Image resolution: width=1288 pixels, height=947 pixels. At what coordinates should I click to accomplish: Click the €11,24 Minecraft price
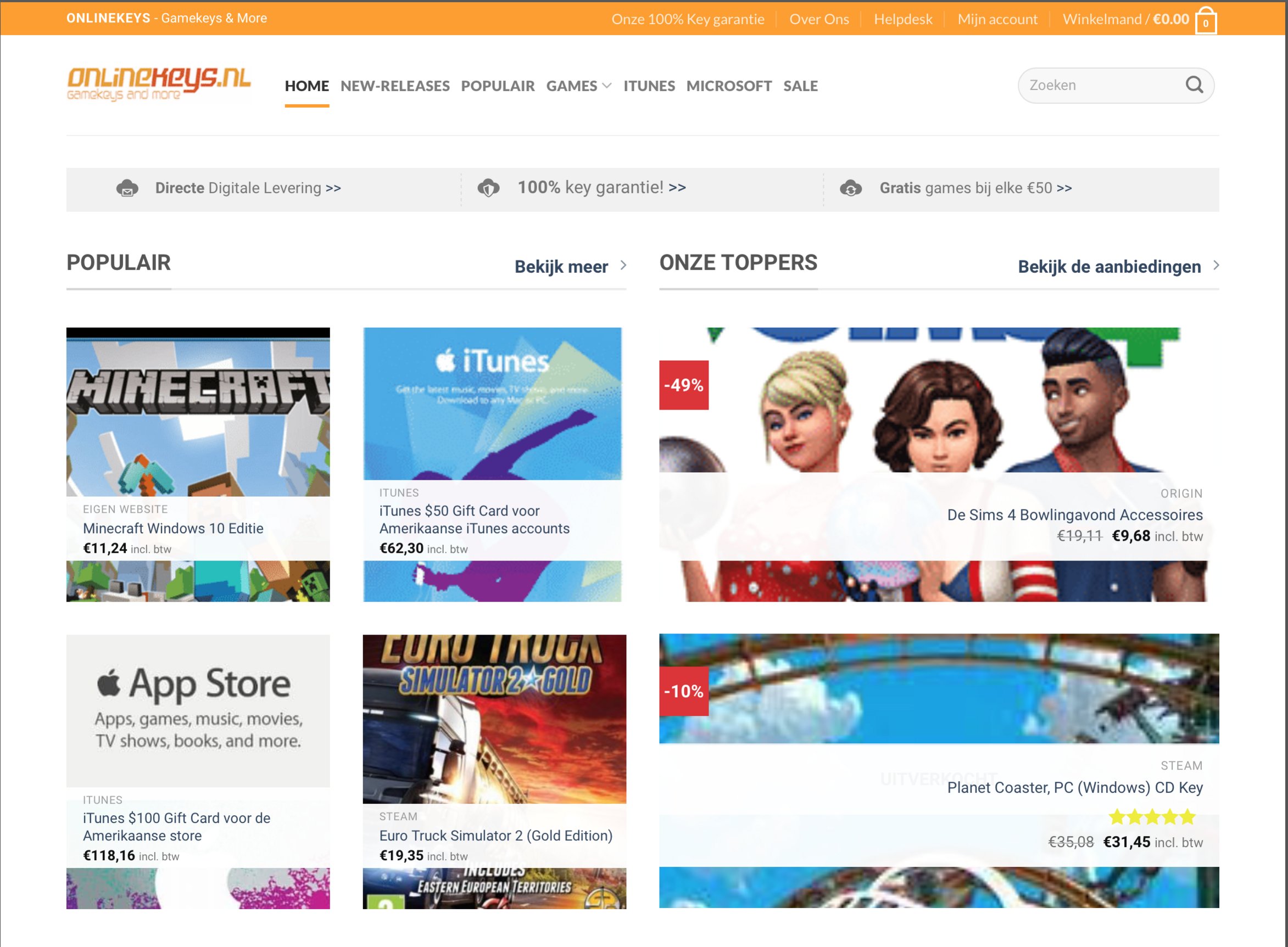coord(105,548)
